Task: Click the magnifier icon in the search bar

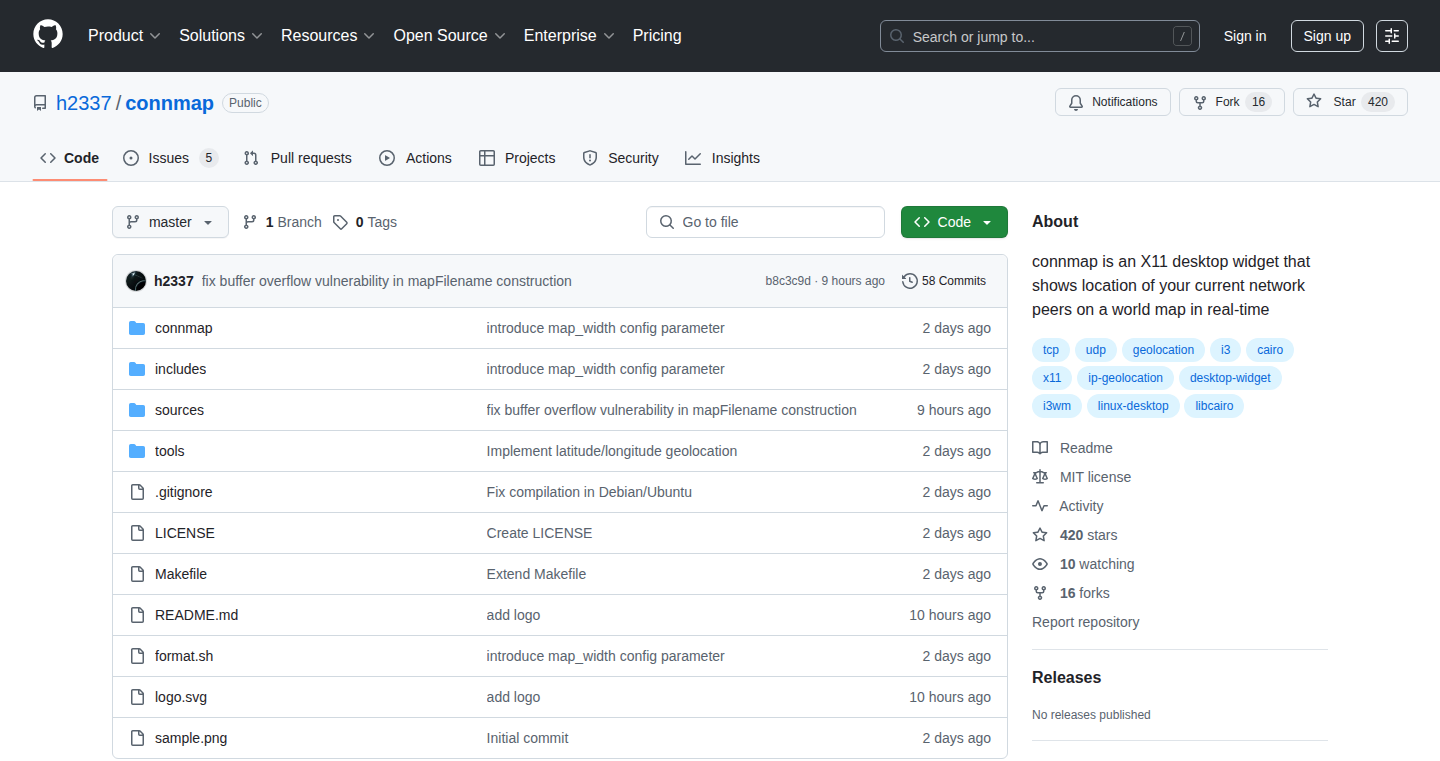Action: (897, 37)
